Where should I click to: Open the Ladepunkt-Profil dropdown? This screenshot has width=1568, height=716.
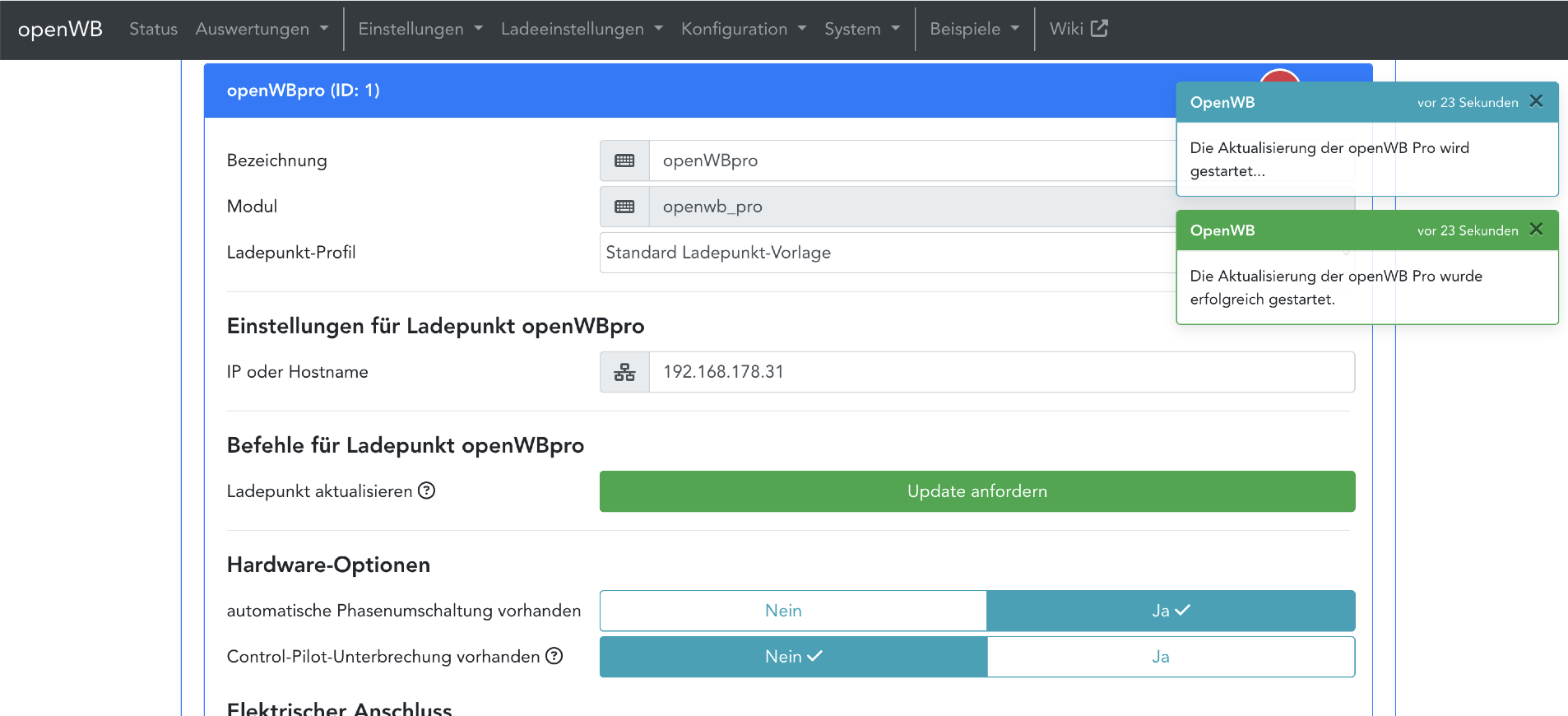[888, 253]
